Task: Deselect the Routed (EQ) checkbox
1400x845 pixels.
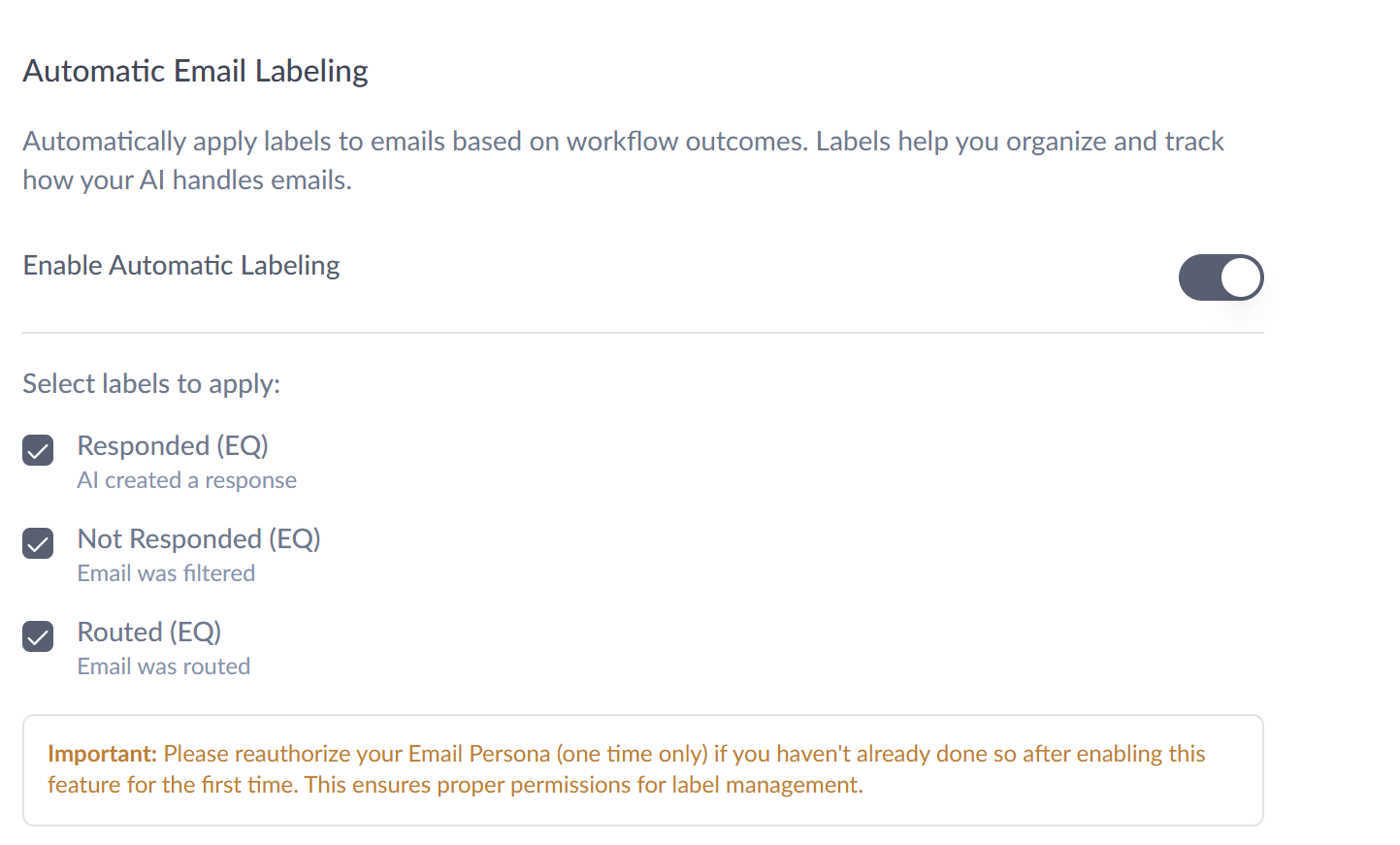Action: click(x=38, y=636)
